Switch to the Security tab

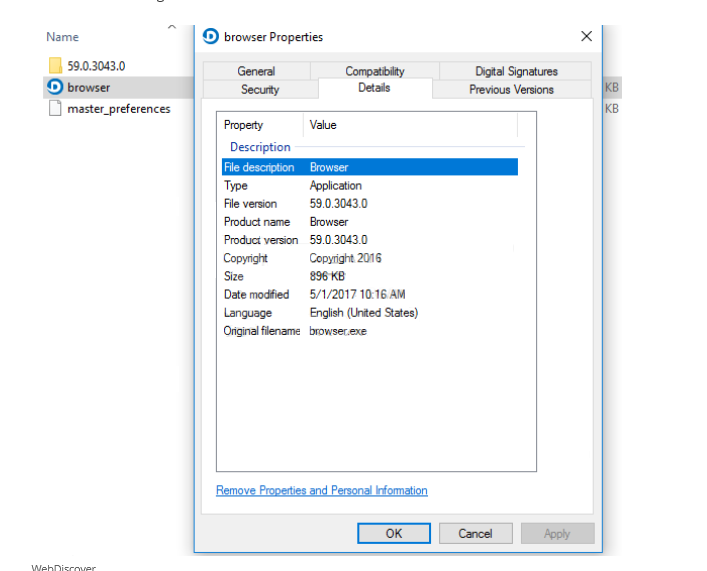point(260,89)
